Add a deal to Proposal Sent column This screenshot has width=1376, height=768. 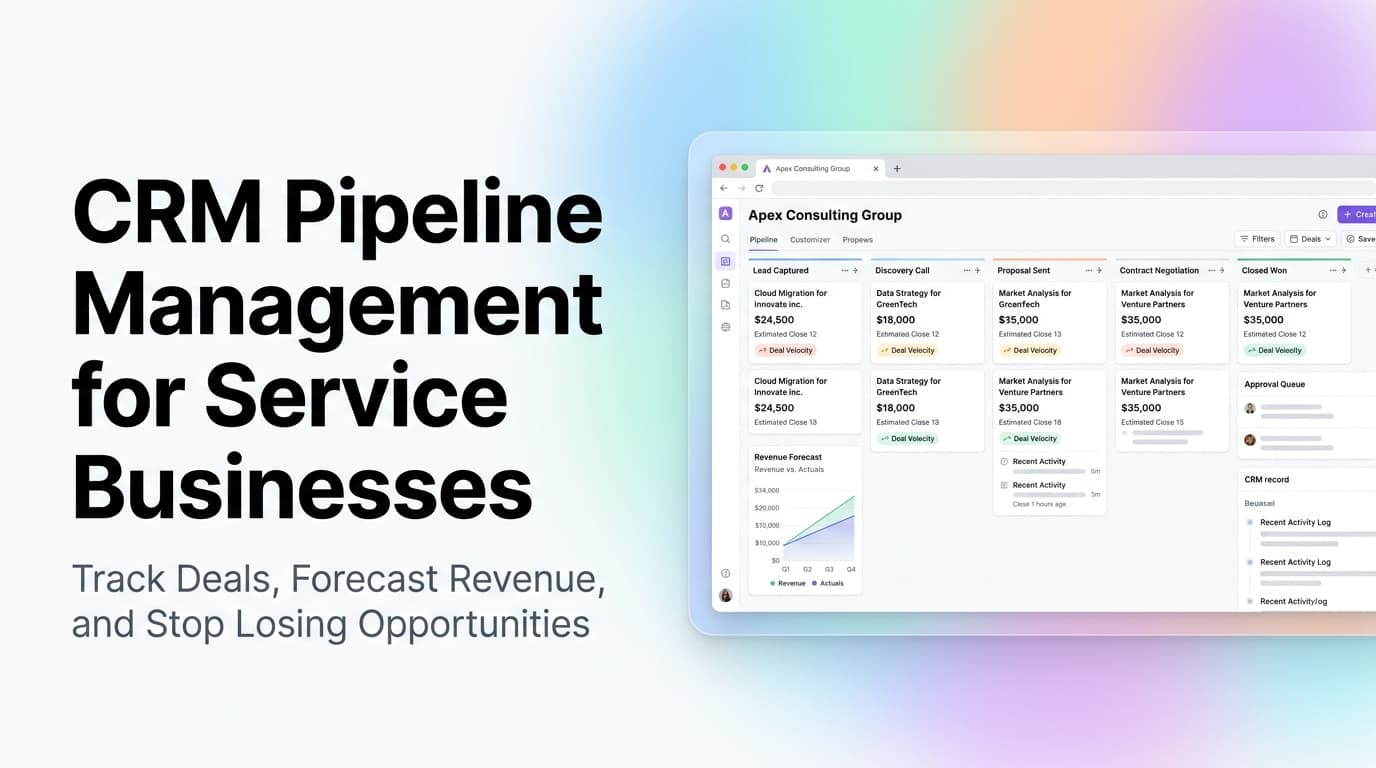tap(1100, 271)
